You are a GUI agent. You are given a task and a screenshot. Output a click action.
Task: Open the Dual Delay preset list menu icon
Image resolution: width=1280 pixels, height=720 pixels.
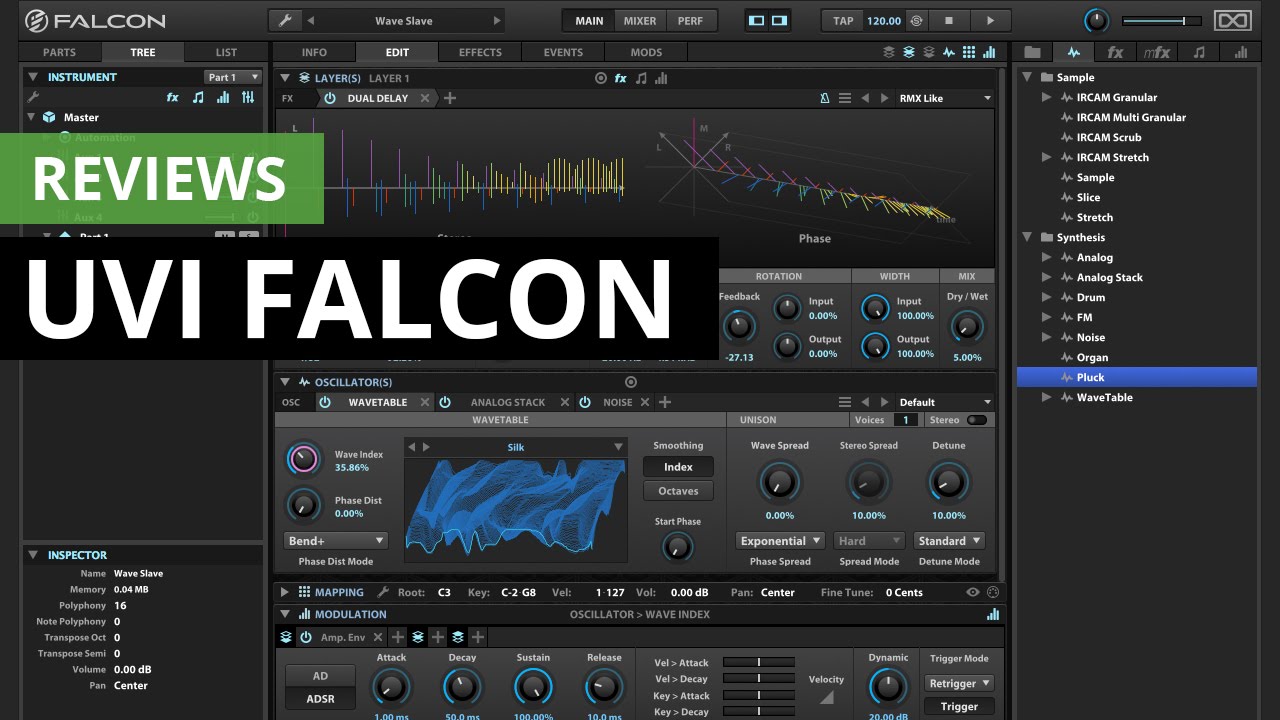pos(845,98)
